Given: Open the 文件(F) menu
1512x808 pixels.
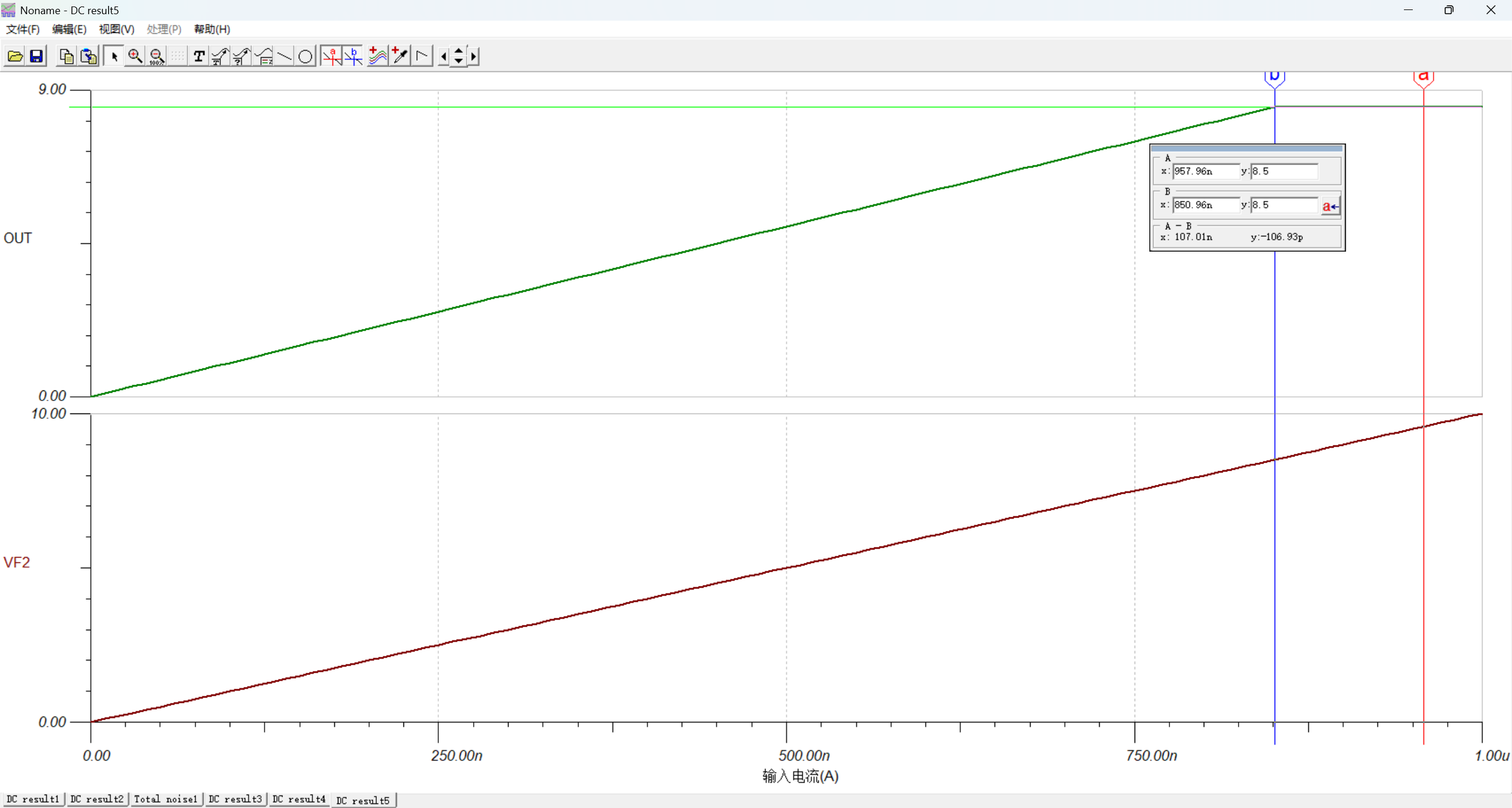Looking at the screenshot, I should pos(22,29).
